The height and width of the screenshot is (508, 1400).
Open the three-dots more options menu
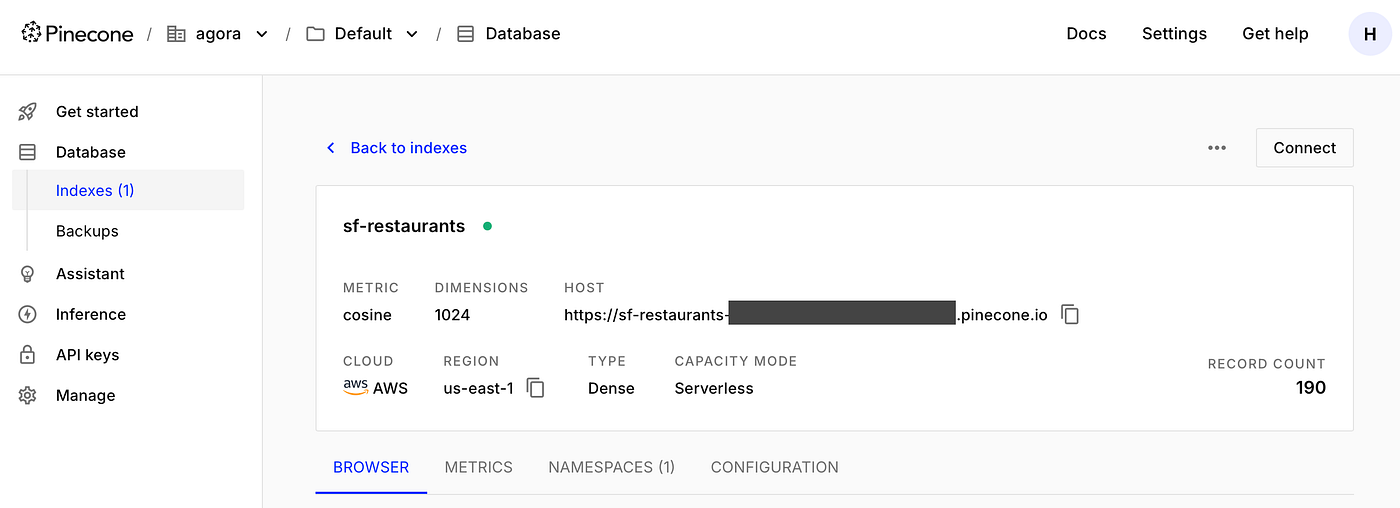1217,148
